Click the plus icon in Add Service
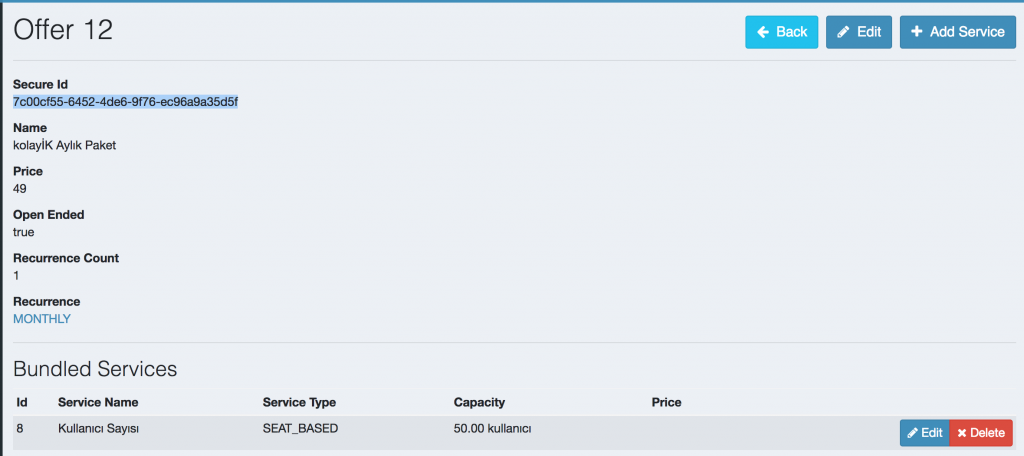The height and width of the screenshot is (456, 1024). [x=917, y=32]
